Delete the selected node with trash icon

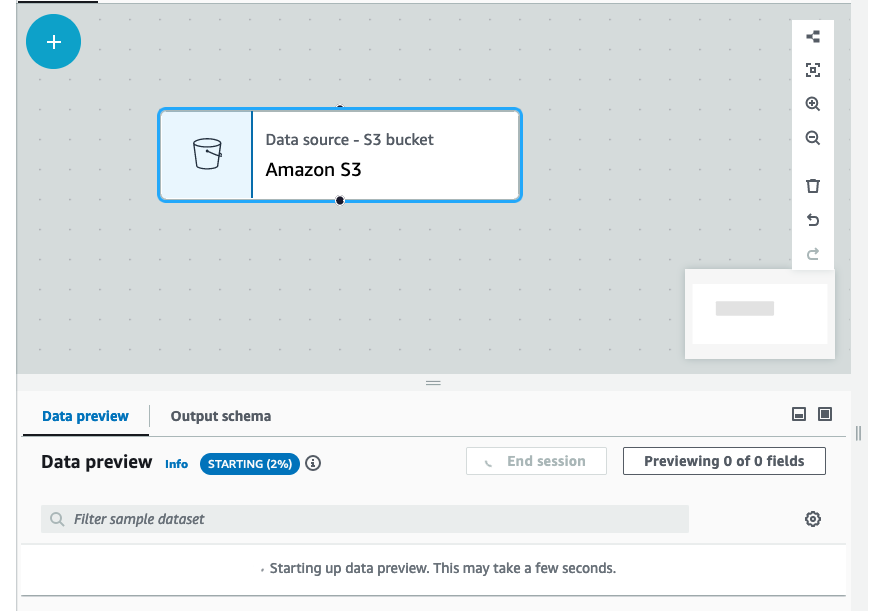[812, 185]
